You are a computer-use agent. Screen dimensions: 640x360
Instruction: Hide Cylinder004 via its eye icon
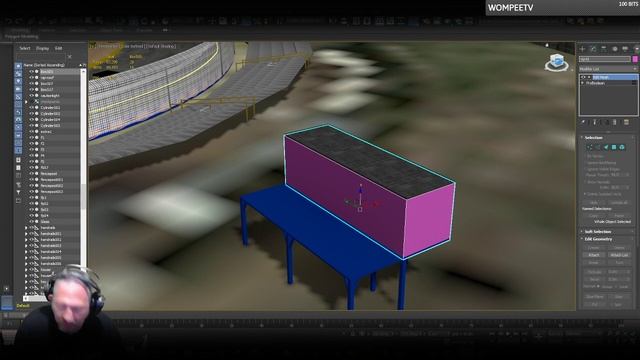click(31, 120)
